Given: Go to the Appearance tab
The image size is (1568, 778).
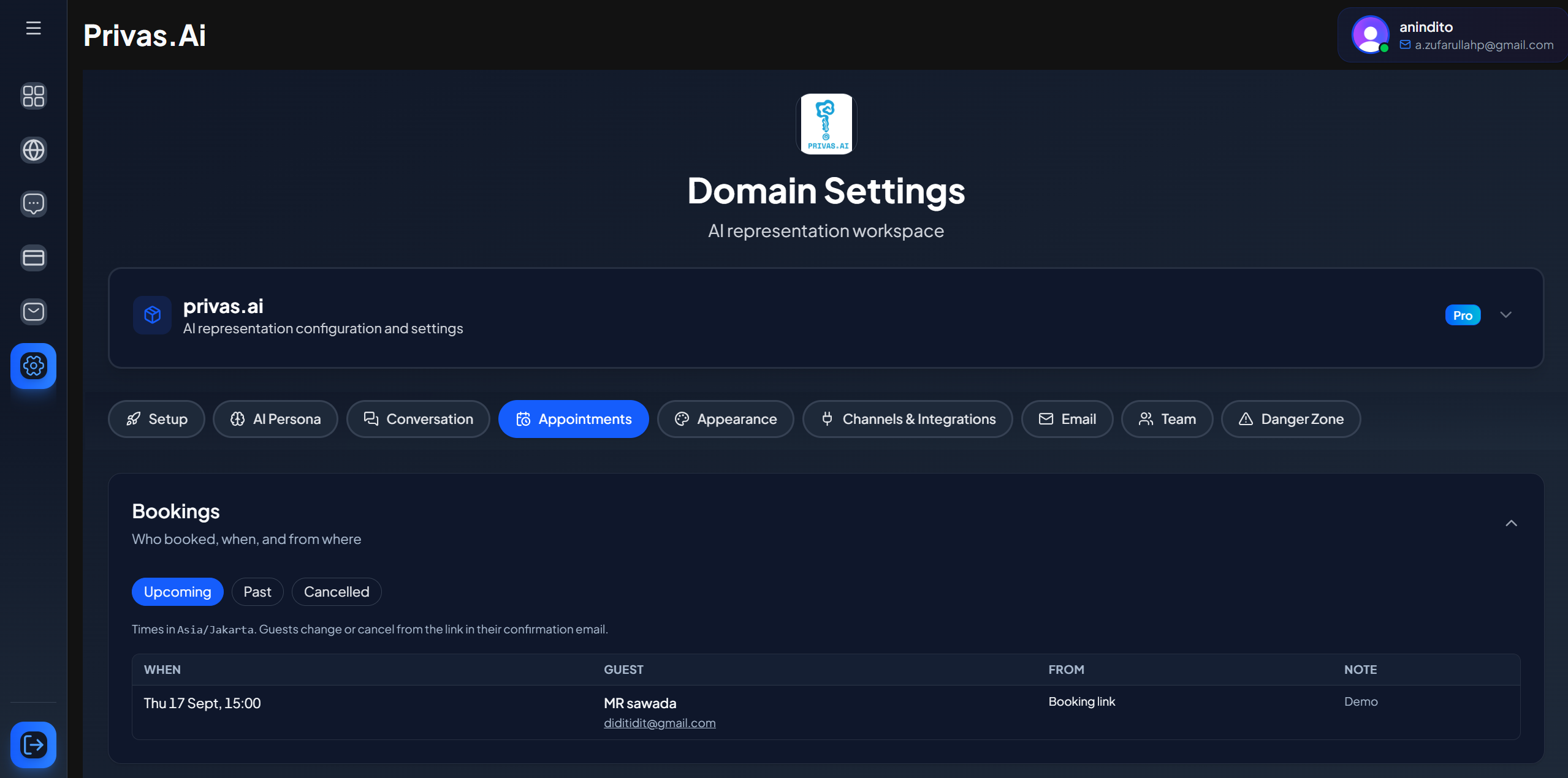Looking at the screenshot, I should point(726,419).
